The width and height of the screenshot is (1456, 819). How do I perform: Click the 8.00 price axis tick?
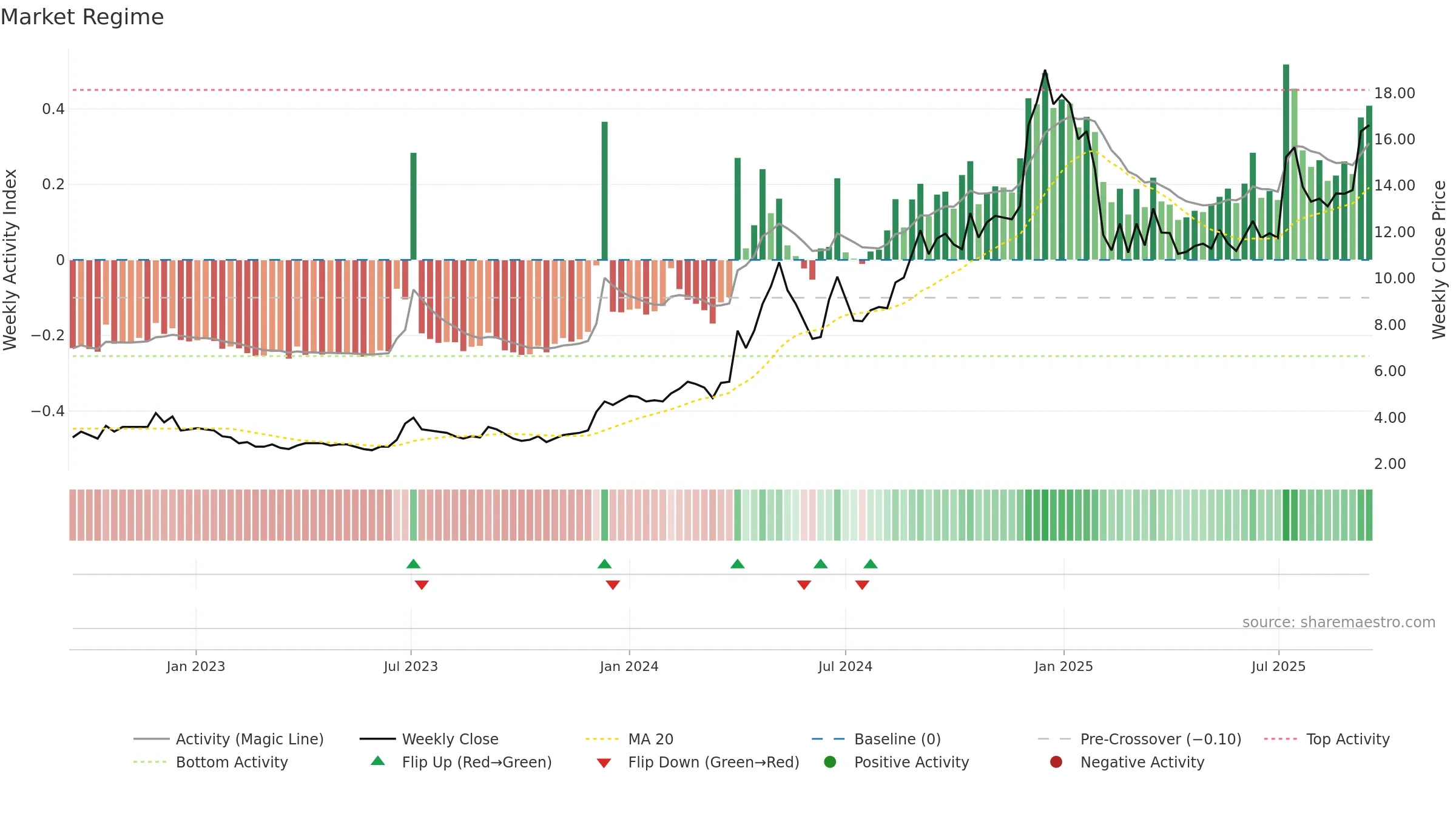pyautogui.click(x=1390, y=325)
